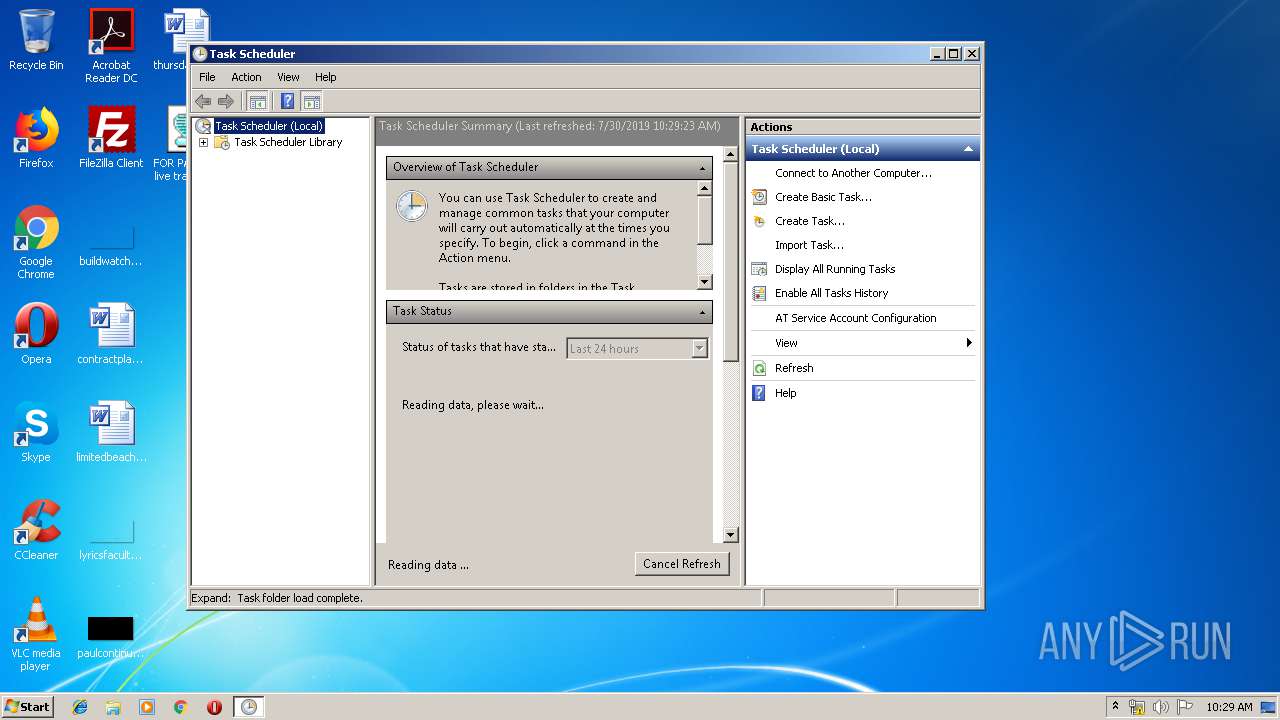The image size is (1280, 720).
Task: Expand the View submenu arrow in Actions
Action: (x=969, y=343)
